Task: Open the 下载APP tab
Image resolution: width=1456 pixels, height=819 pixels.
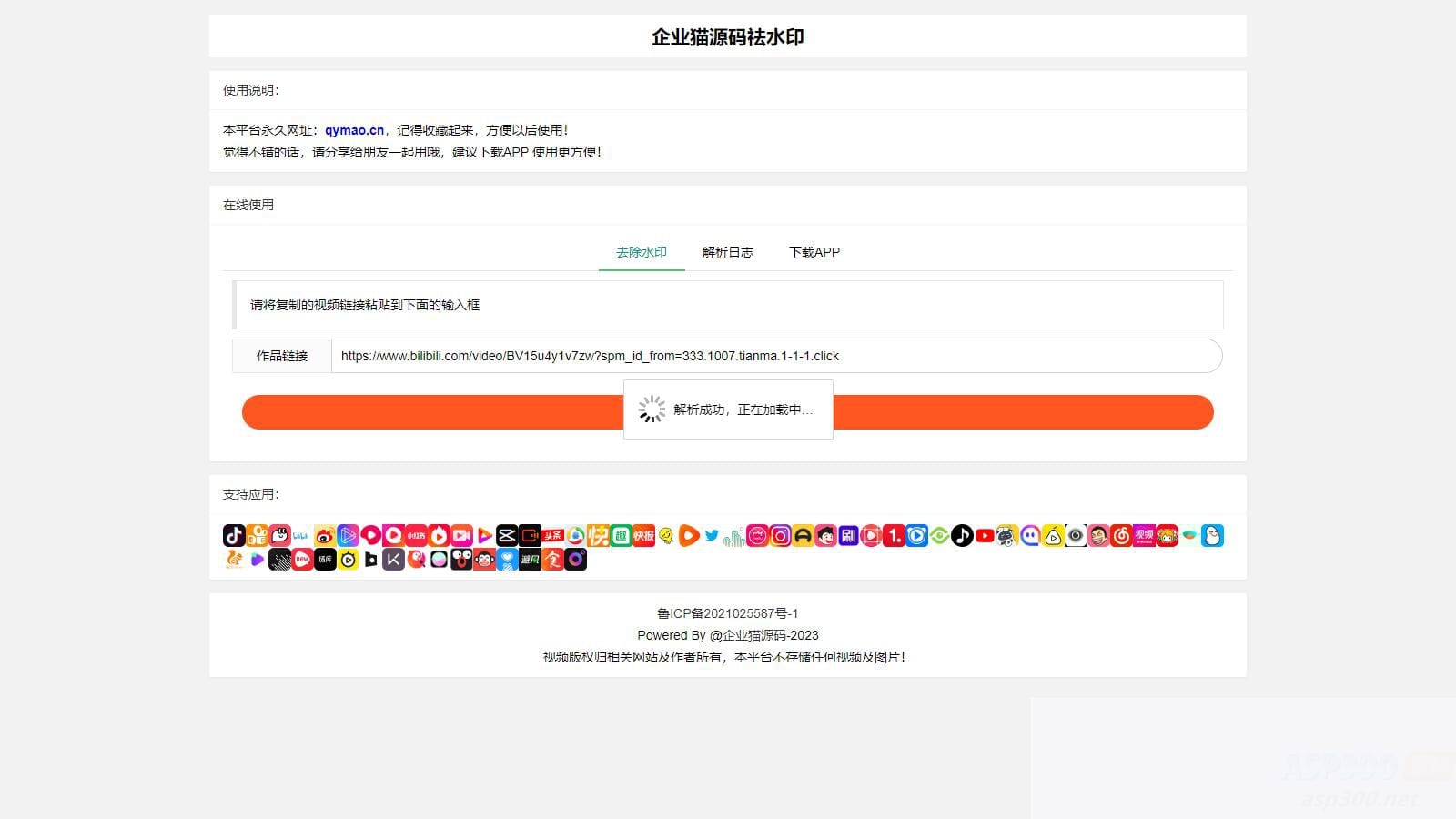Action: (x=814, y=252)
